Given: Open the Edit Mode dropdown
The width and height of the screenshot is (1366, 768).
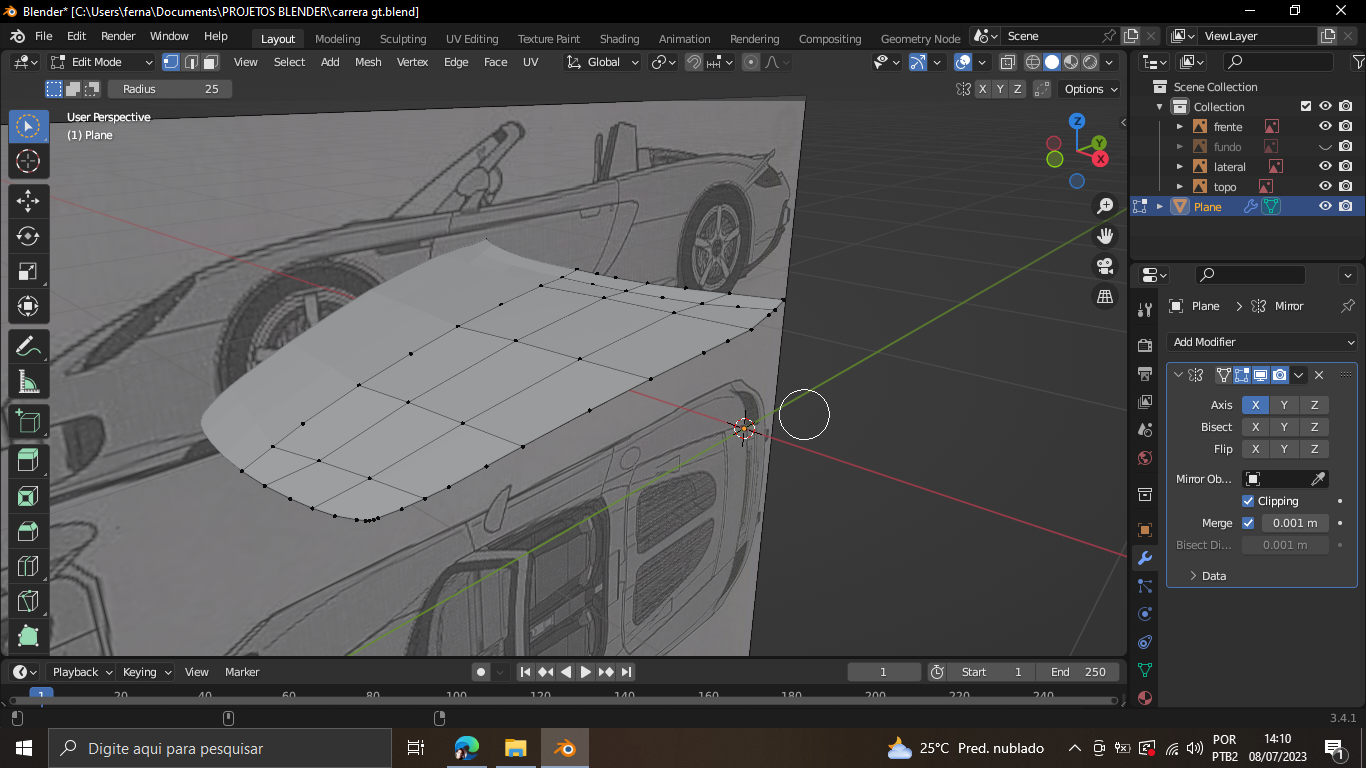Looking at the screenshot, I should pos(101,62).
